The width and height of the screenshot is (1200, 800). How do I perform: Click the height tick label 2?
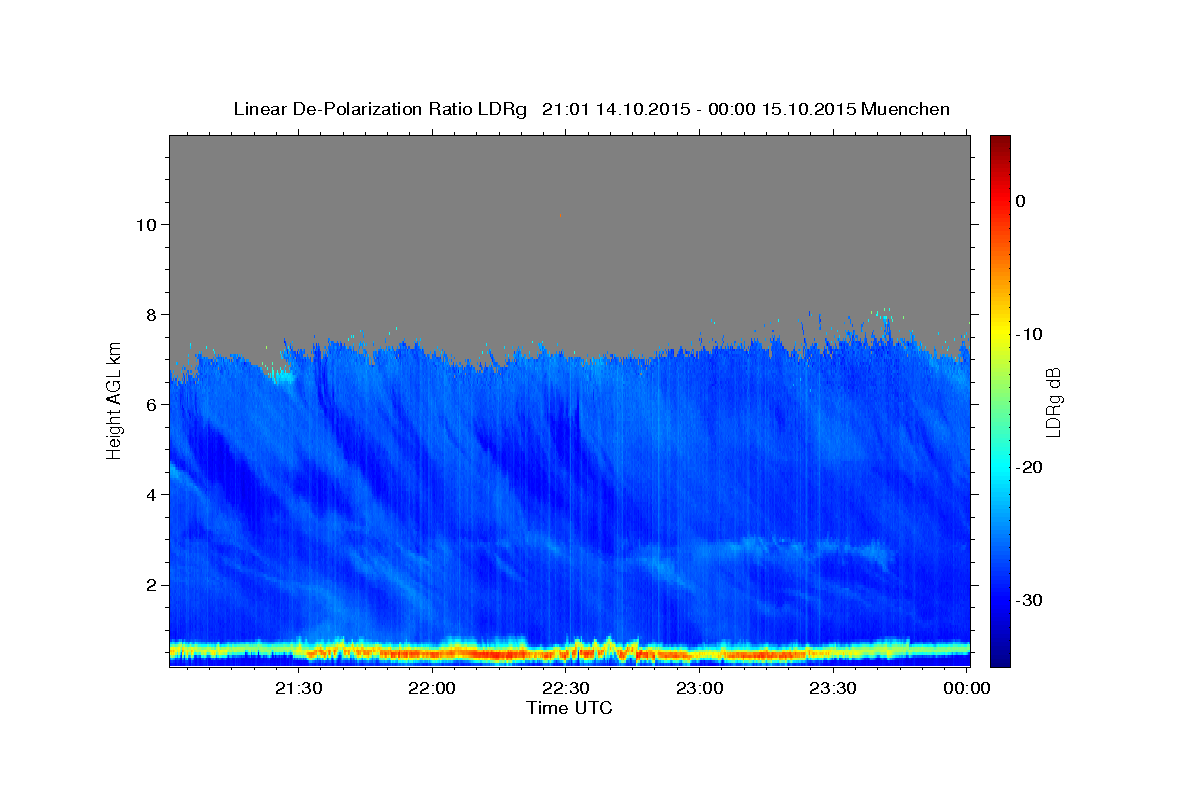click(151, 584)
